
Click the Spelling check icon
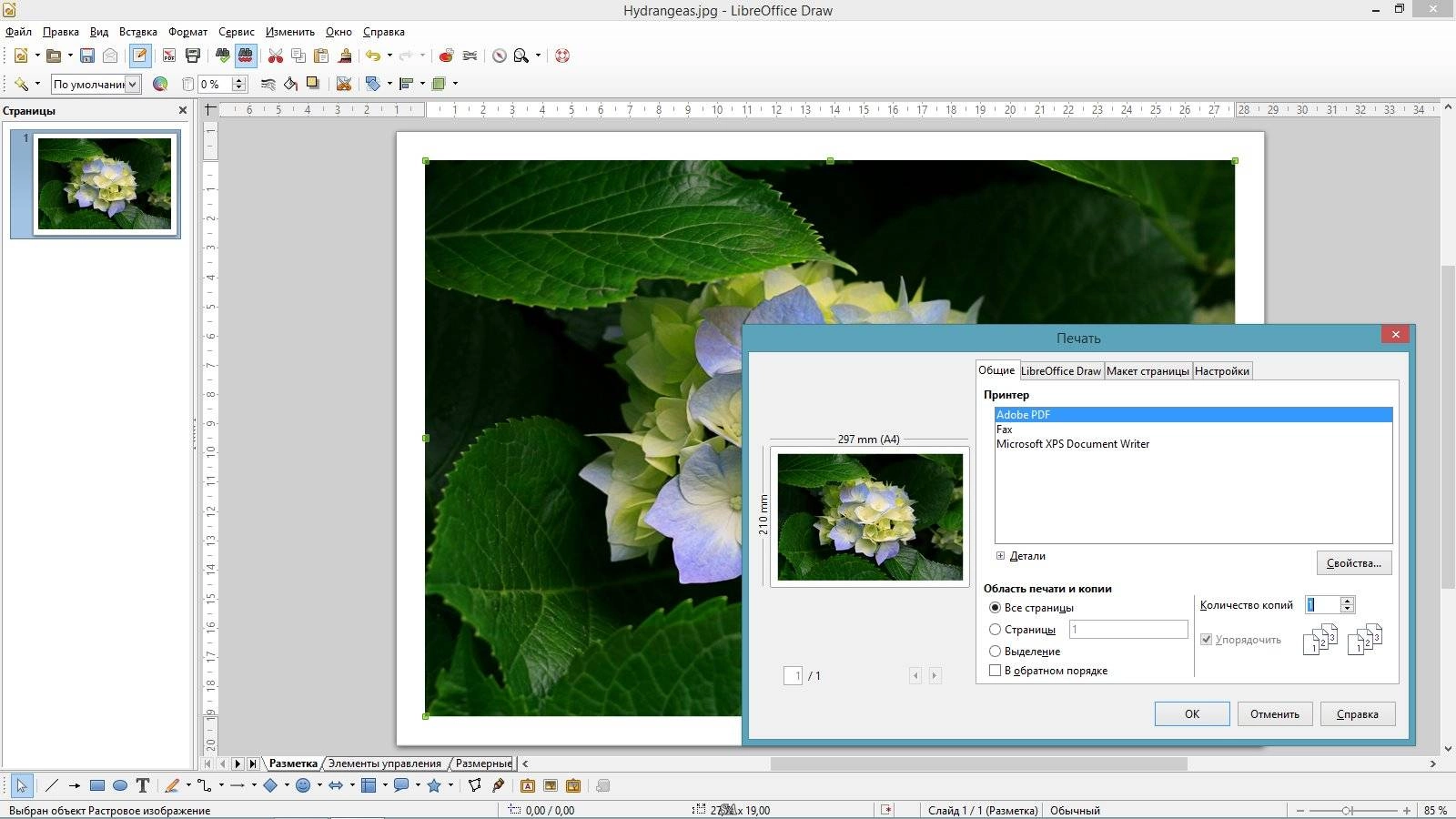[222, 56]
